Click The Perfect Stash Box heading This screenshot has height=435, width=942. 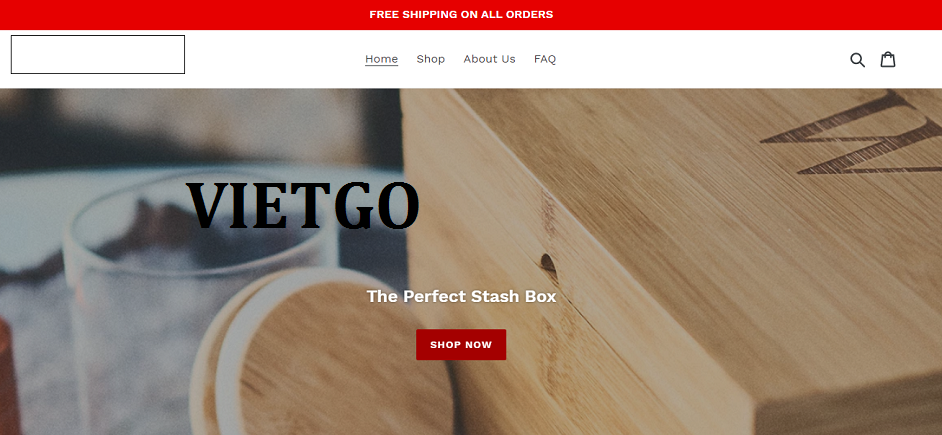click(461, 296)
